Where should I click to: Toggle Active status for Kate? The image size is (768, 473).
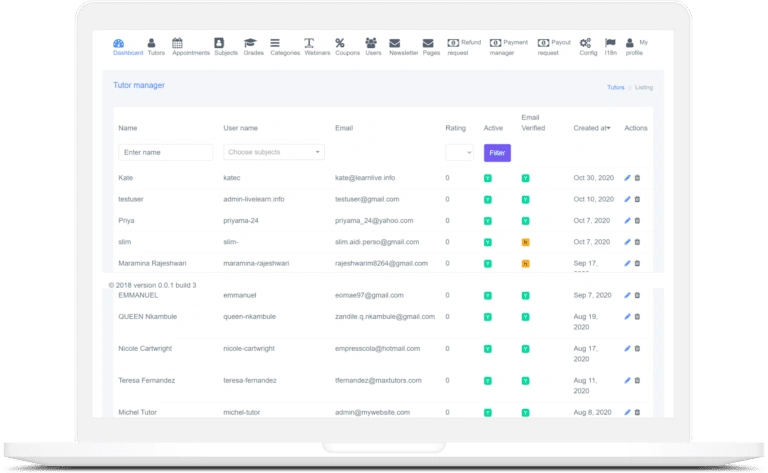pos(488,178)
